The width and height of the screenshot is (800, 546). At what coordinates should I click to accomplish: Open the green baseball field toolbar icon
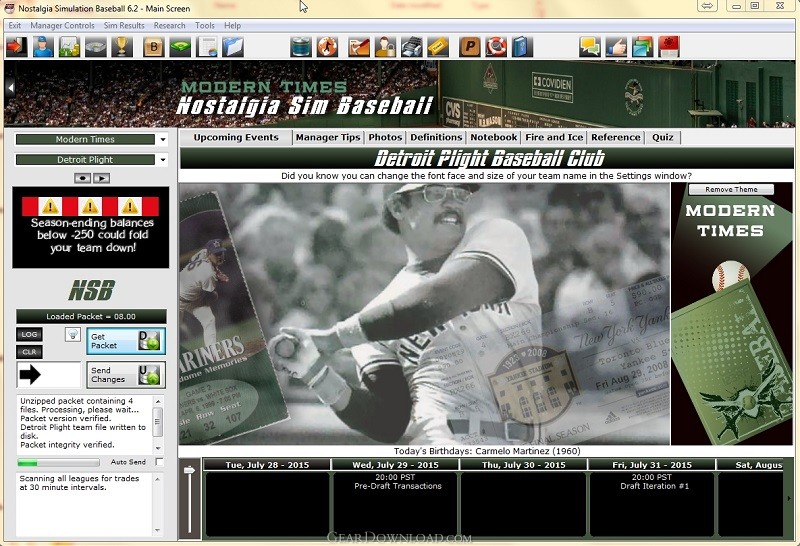180,47
